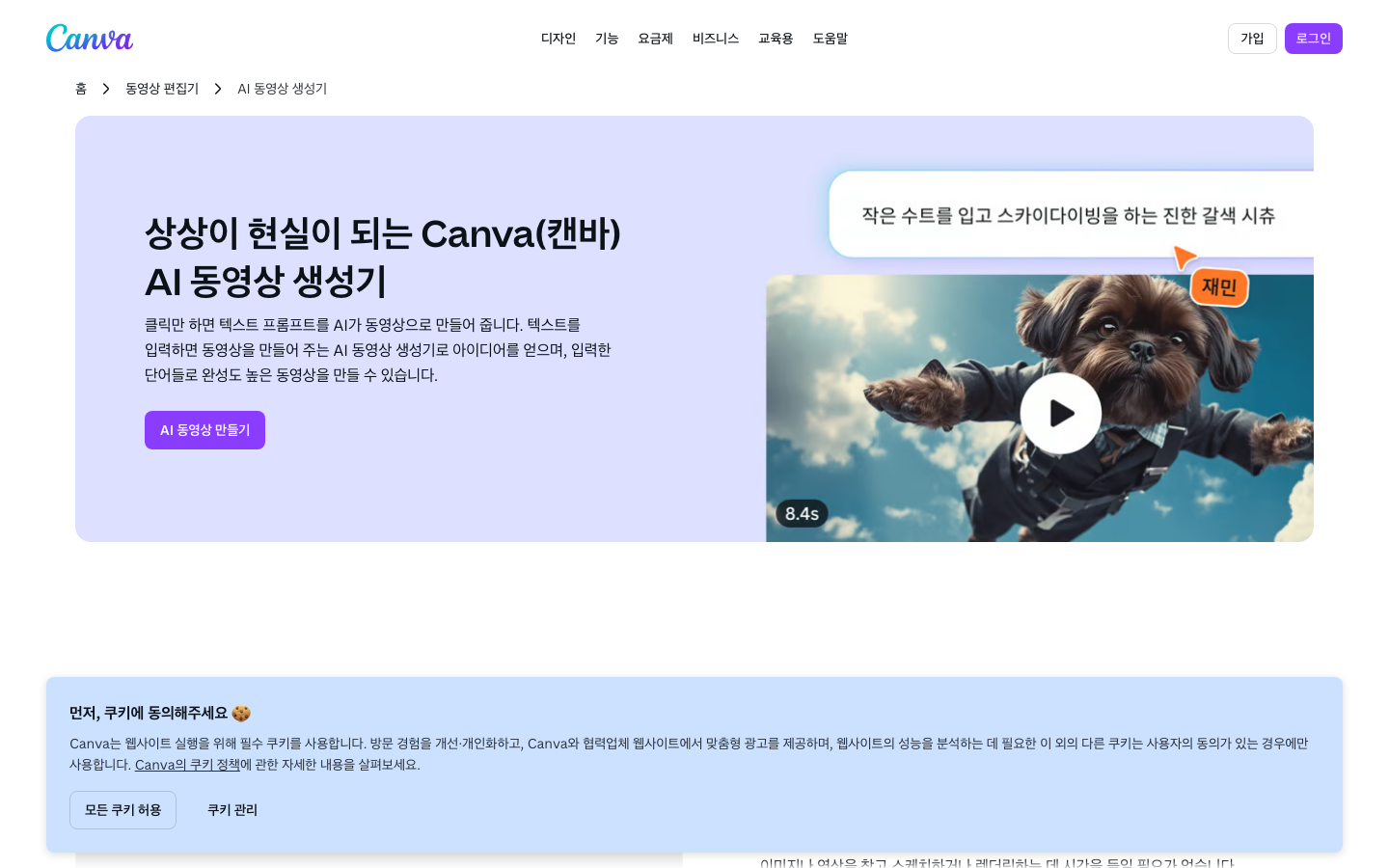Open the 요금제 menu
Image resolution: width=1389 pixels, height=868 pixels.
655,39
